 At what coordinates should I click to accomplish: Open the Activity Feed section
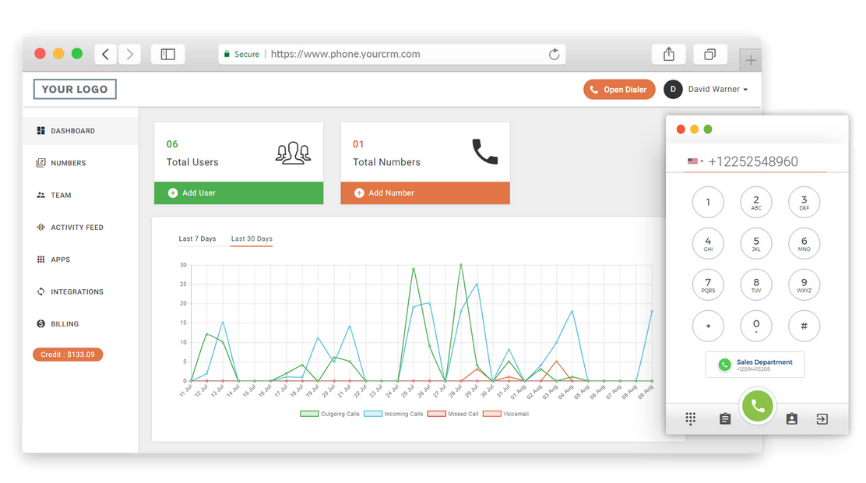point(81,227)
